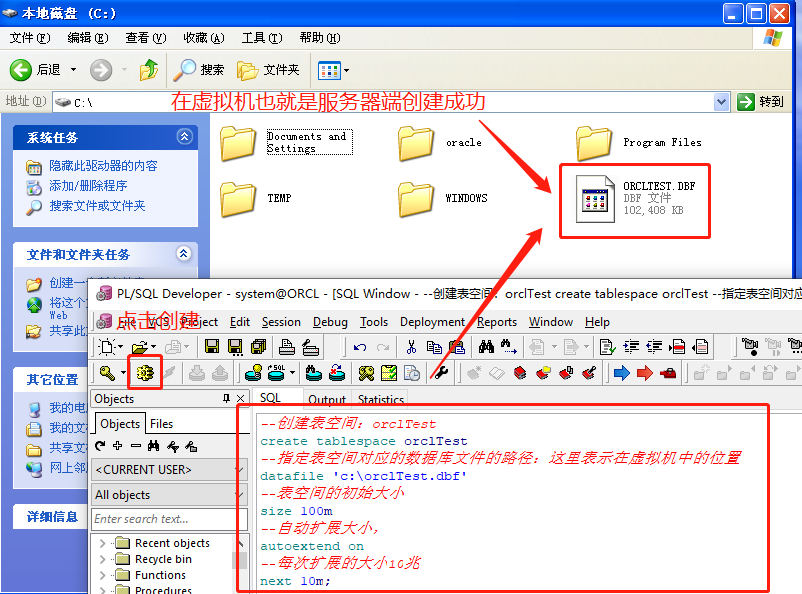Viewport: 802px width, 594px height.
Task: Open the Help menu in PL/SQL Developer
Action: click(597, 322)
